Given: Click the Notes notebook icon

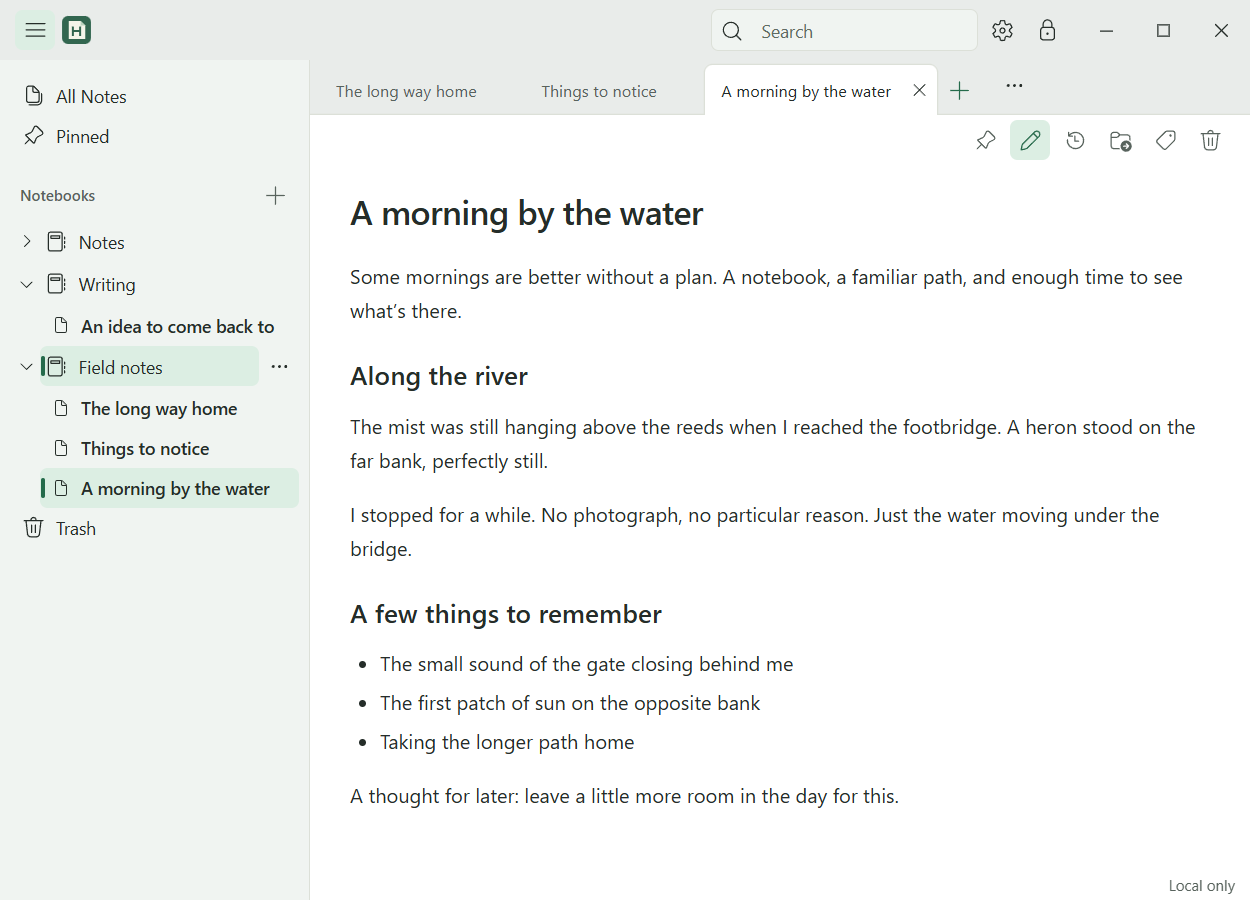Looking at the screenshot, I should pyautogui.click(x=56, y=242).
